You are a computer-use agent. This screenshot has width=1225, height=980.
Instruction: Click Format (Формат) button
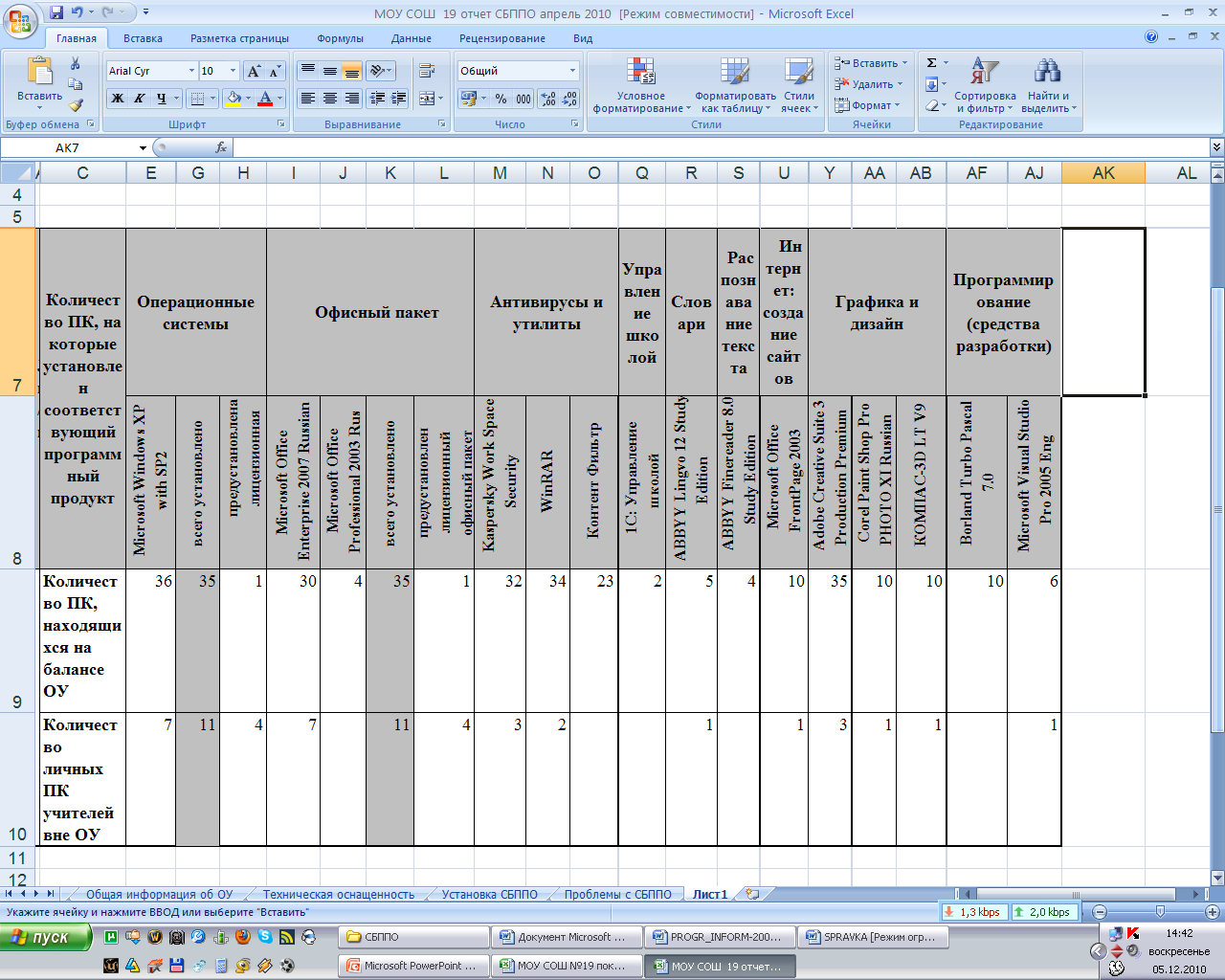(x=867, y=105)
